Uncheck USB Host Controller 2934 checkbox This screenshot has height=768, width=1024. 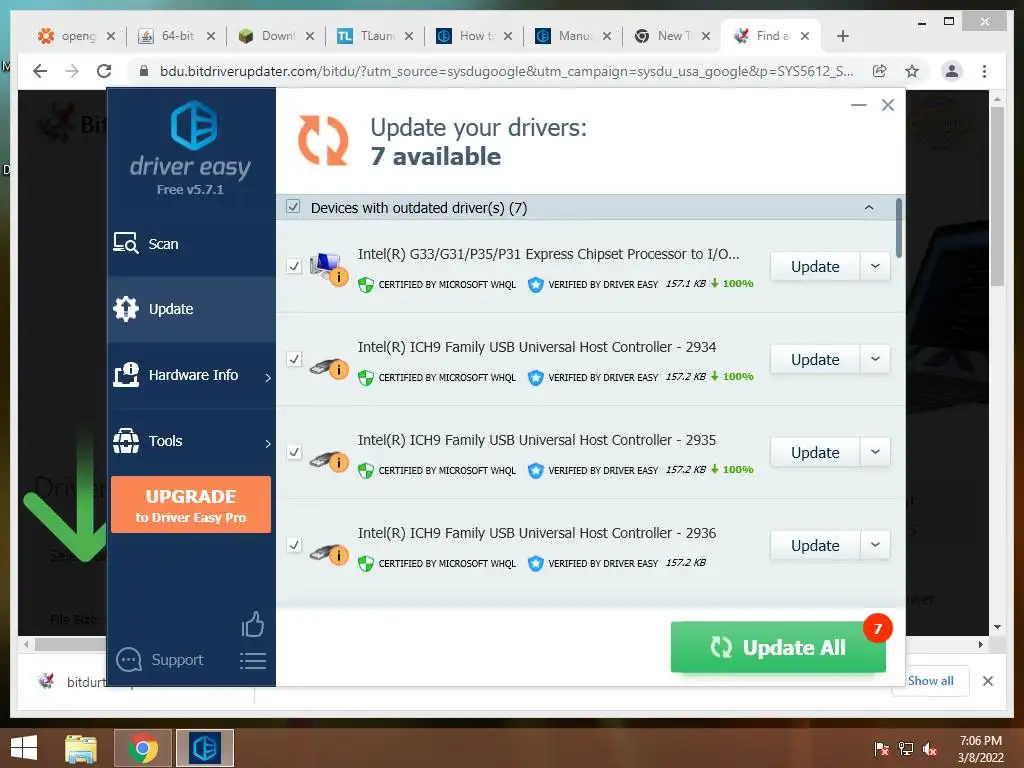point(294,359)
